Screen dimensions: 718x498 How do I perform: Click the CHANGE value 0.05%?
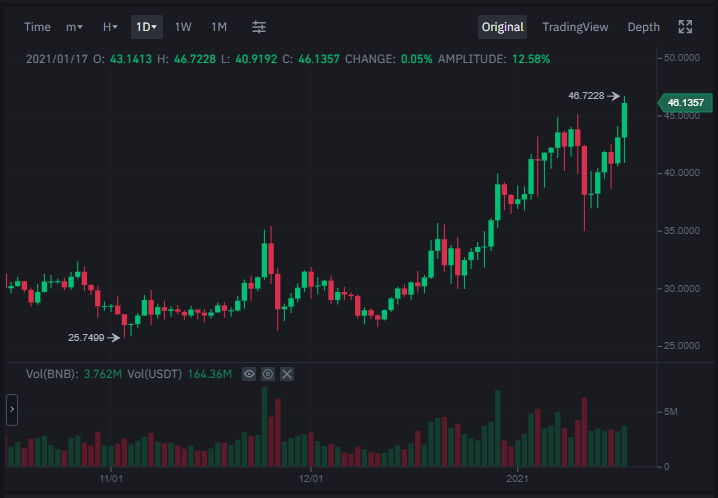(416, 59)
